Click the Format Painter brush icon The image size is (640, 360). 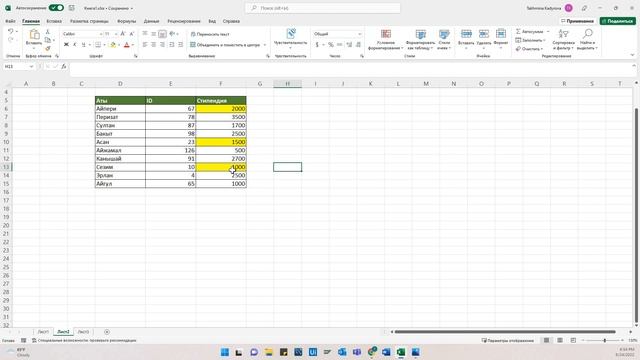48,49
